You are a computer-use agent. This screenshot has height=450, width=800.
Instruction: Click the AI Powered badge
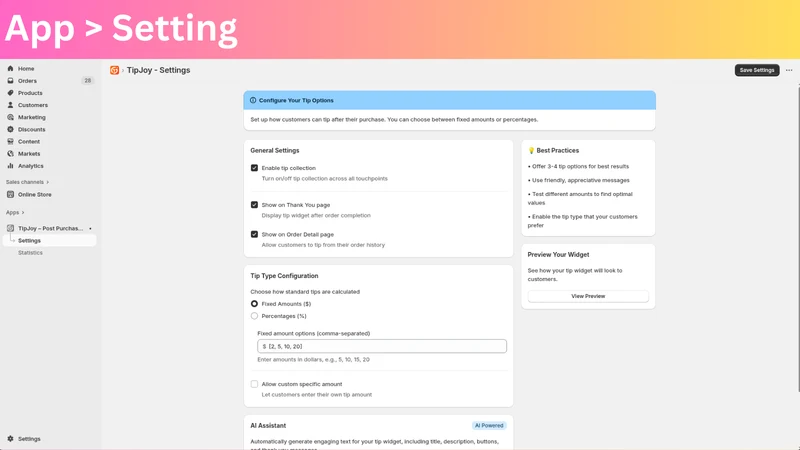click(x=489, y=426)
